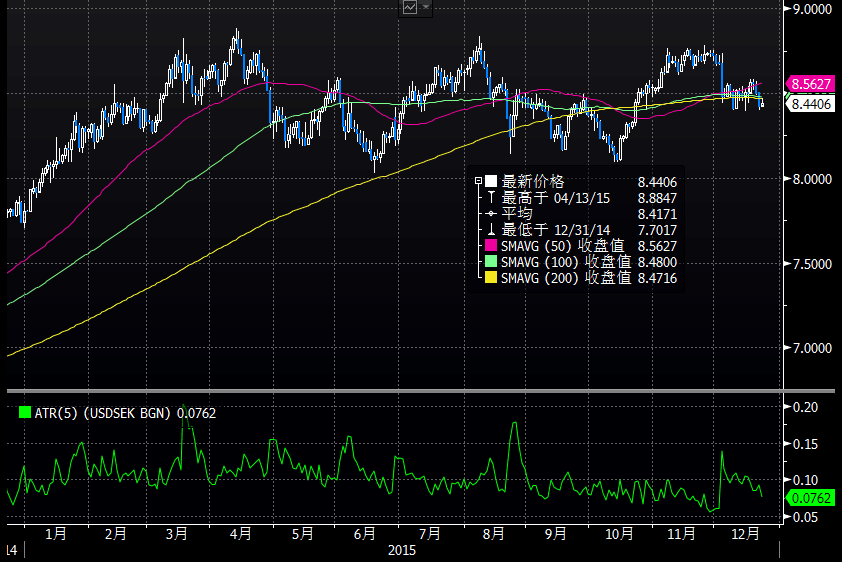Click the 6月 month label on time axis
The height and width of the screenshot is (562, 842).
coord(365,535)
